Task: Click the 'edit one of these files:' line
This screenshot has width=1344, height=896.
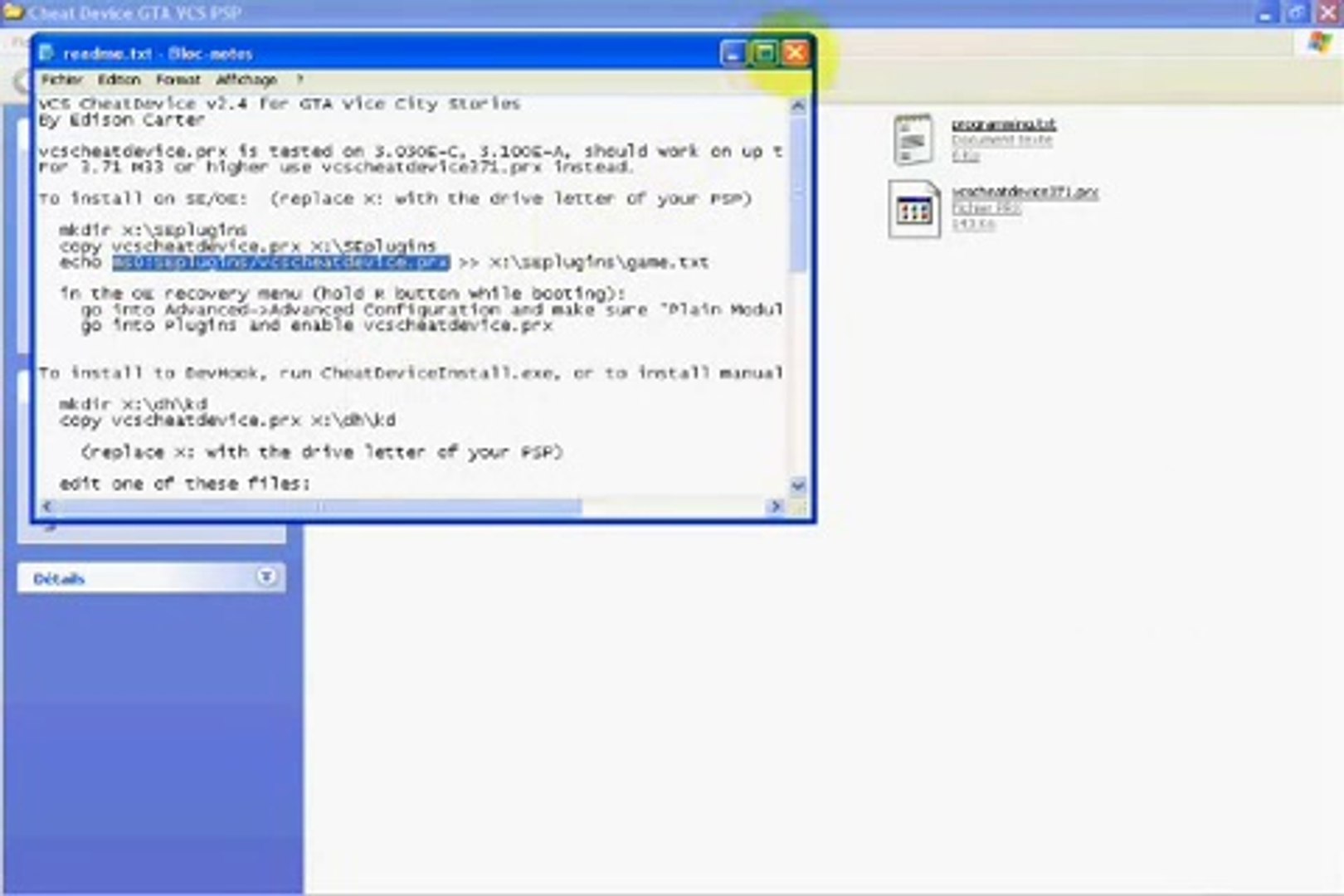Action: 185,484
